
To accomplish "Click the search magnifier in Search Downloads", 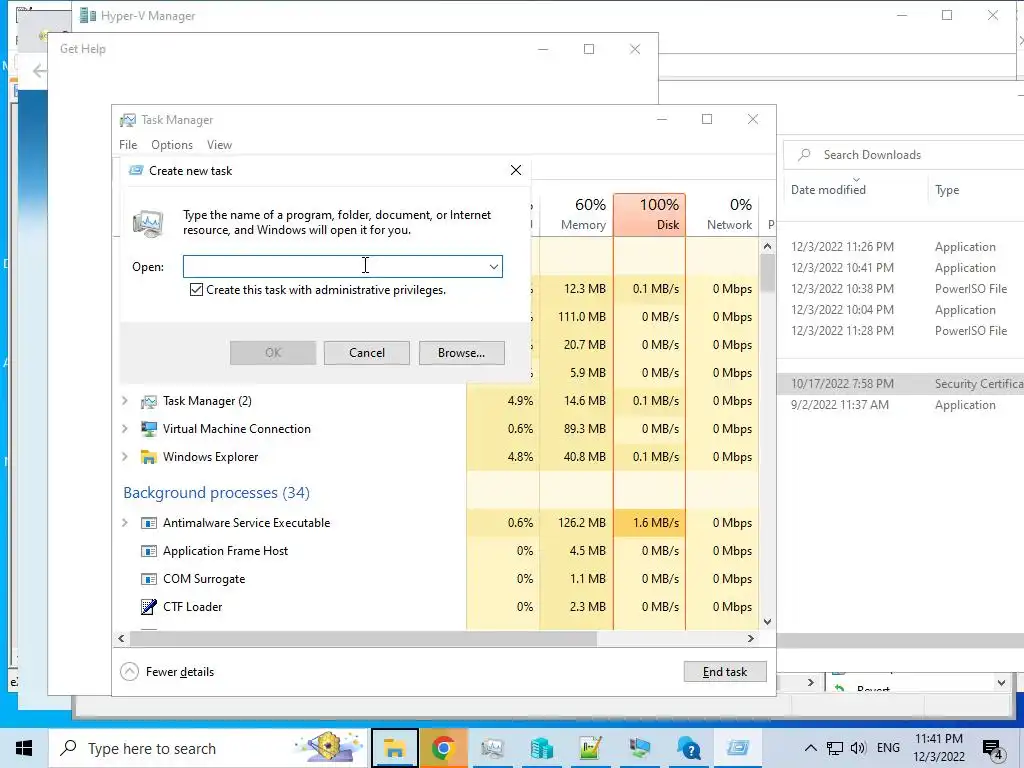I will click(x=805, y=155).
